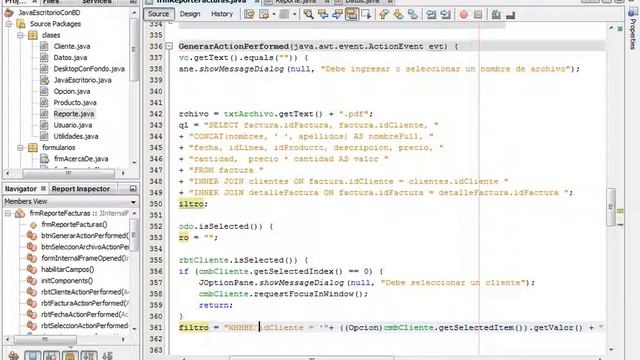Viewport: 640px width, 360px height.
Task: Click Navigator horizontal scrollbar thumb
Action: 45,340
